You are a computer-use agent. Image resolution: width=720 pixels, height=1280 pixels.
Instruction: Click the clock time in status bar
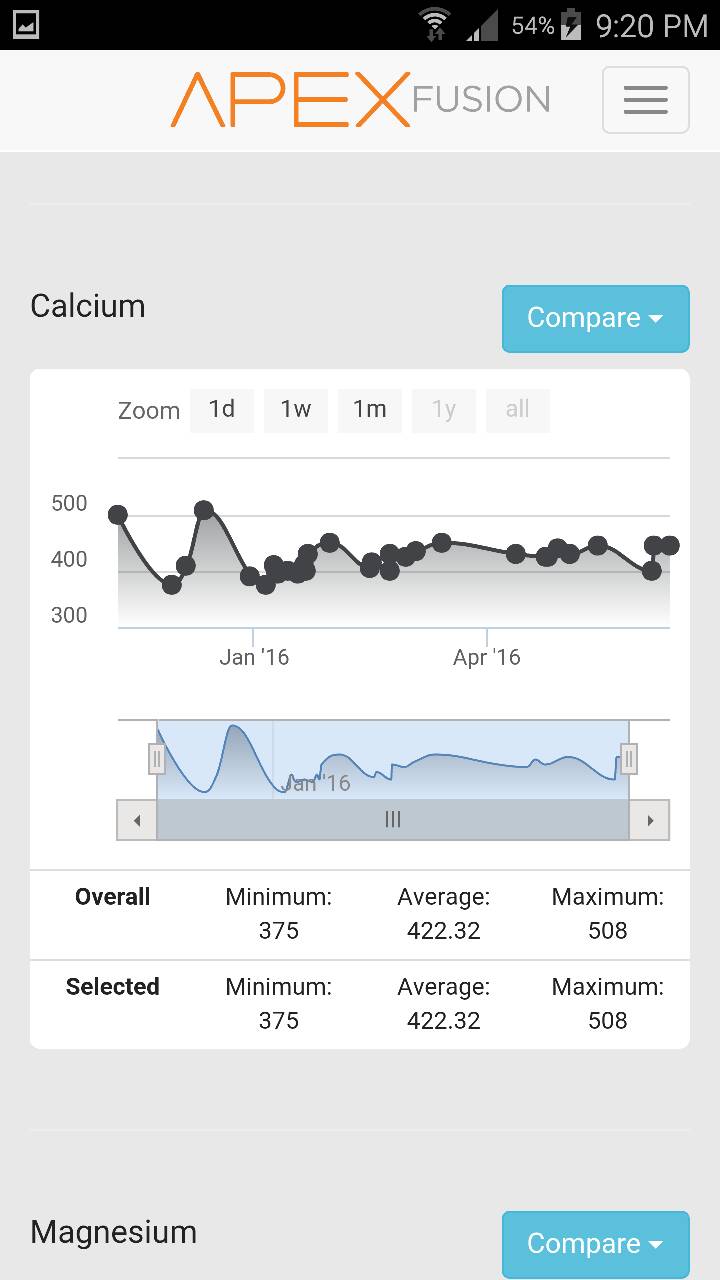point(651,25)
